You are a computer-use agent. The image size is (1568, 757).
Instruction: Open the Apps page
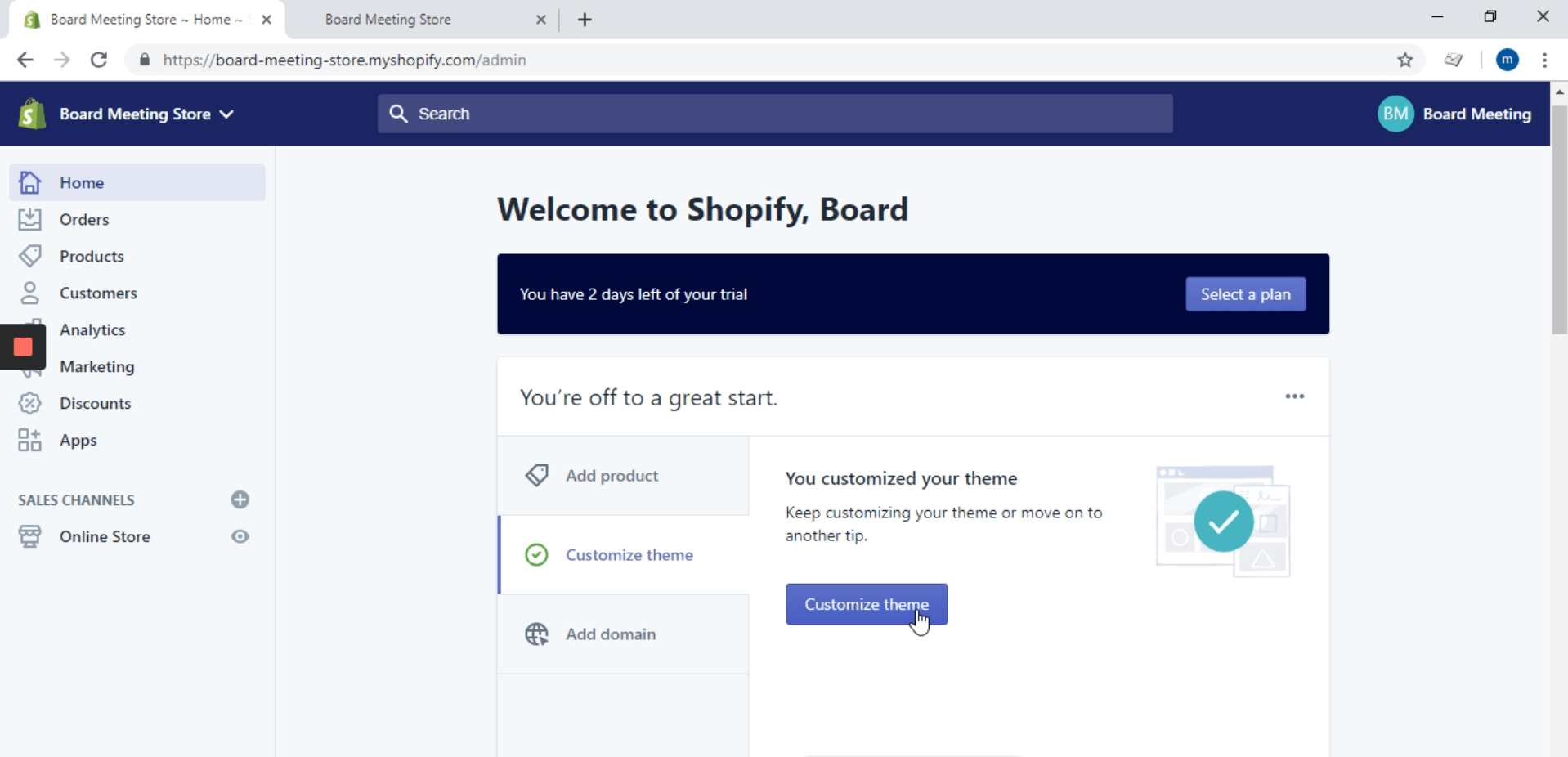(78, 440)
